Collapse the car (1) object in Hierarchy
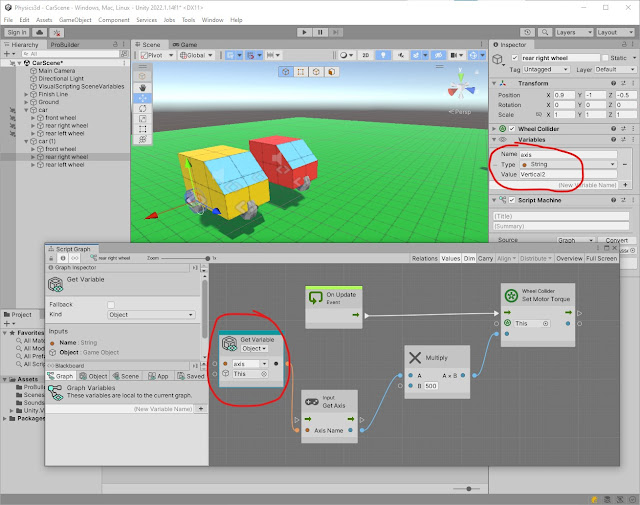 (26, 141)
